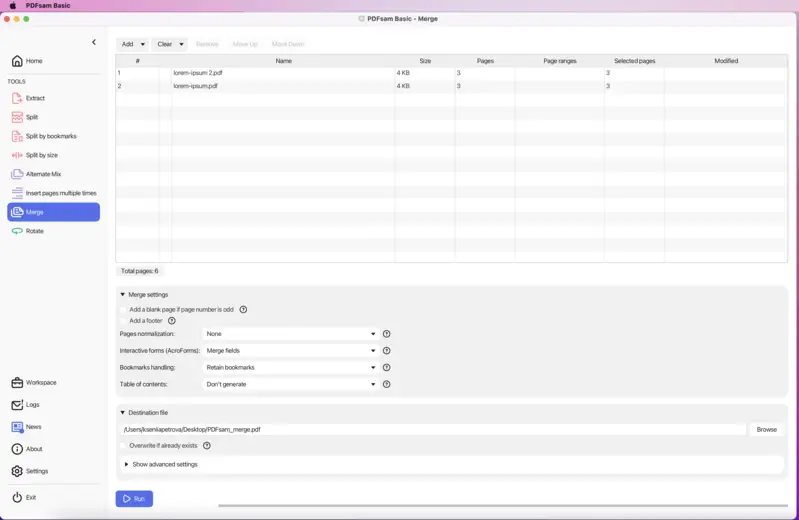
Task: Click the Exit power icon
Action: click(17, 497)
